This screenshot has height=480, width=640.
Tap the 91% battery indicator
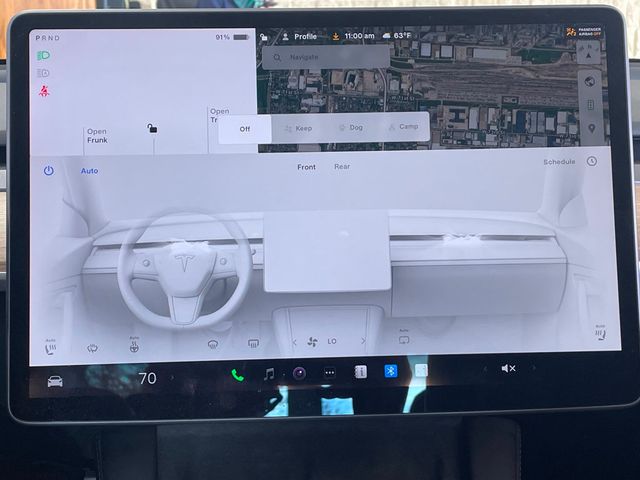point(232,37)
